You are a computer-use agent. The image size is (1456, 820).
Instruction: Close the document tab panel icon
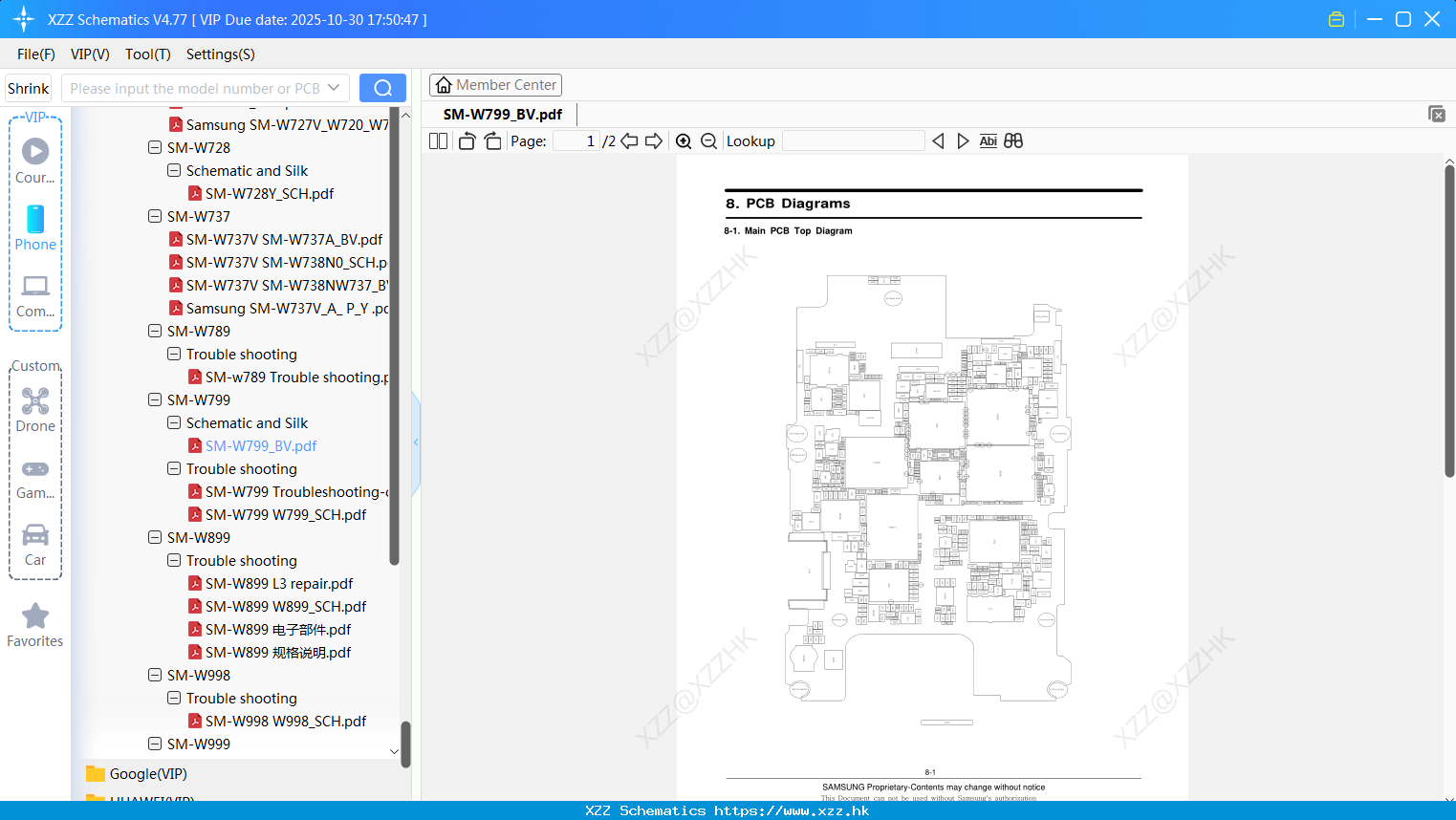[1436, 114]
